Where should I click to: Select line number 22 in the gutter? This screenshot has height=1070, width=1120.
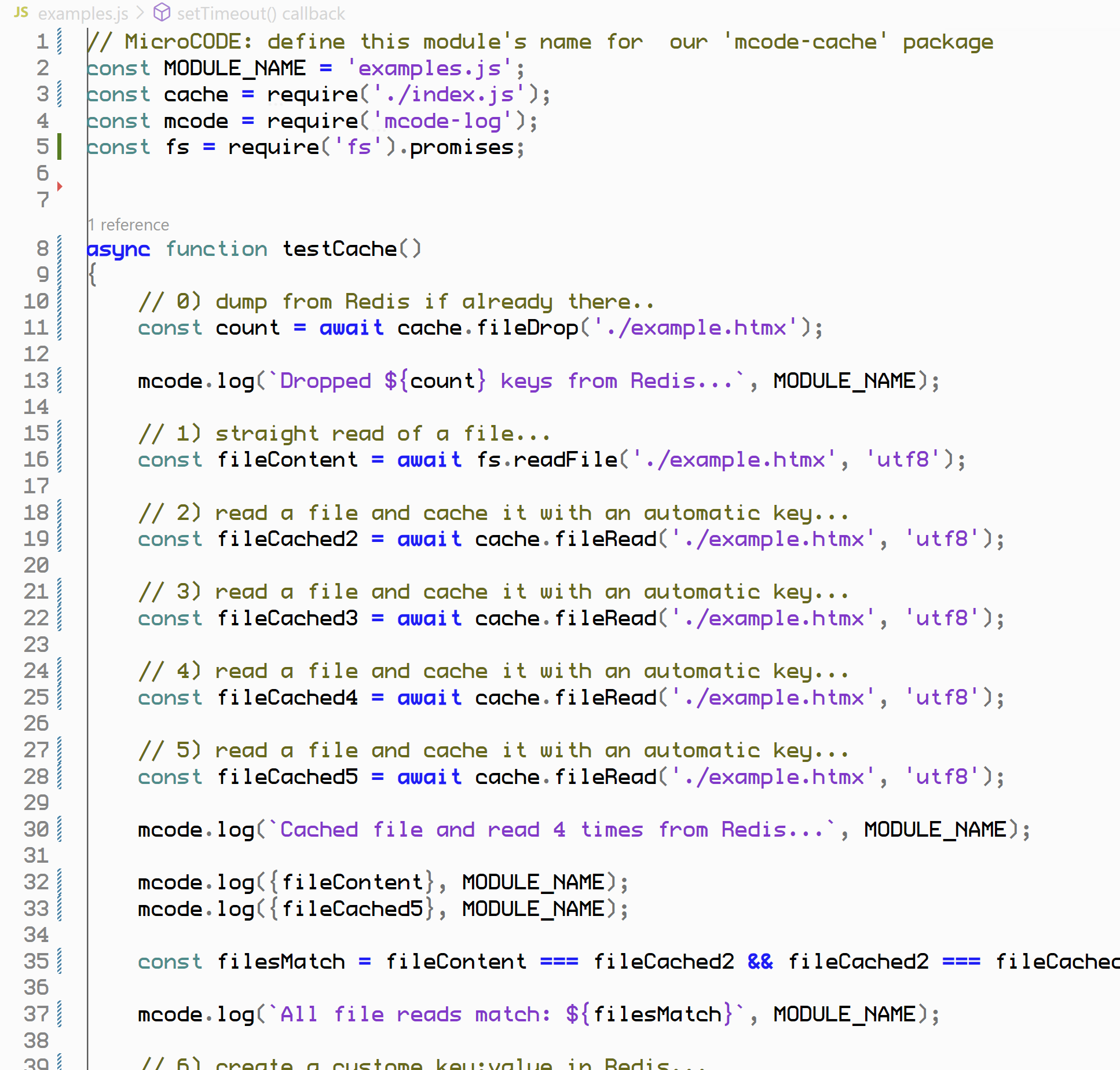coord(36,618)
